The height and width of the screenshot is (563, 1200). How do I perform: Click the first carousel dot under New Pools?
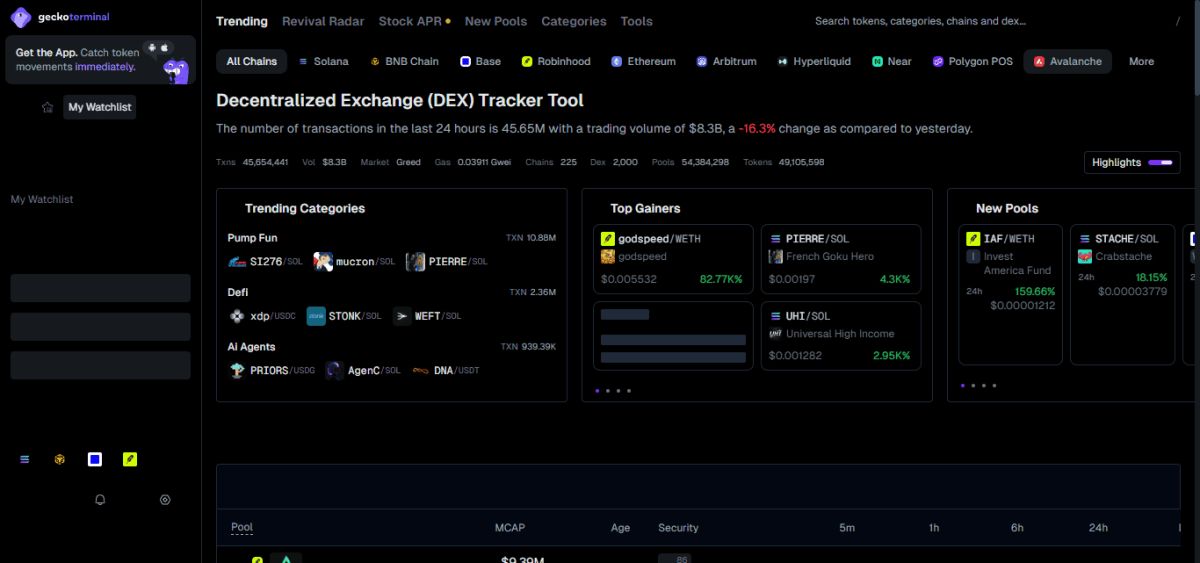(x=963, y=385)
